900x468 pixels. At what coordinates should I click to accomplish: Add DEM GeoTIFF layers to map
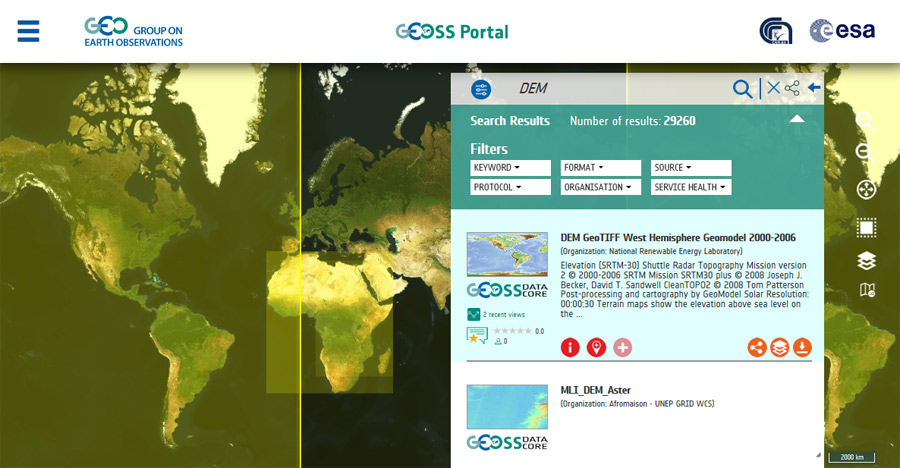tap(779, 347)
